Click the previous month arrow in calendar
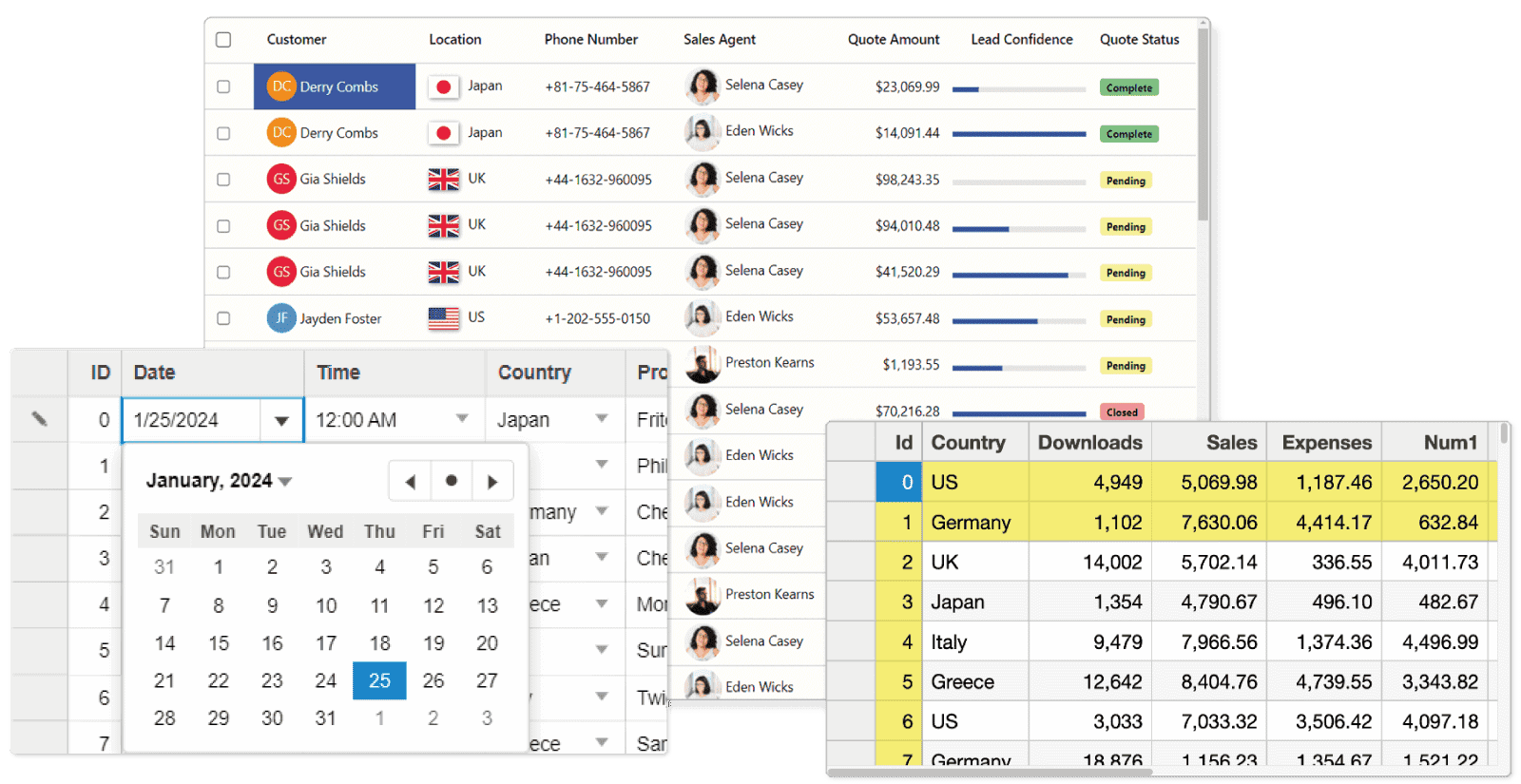Viewport: 1521px width, 784px height. point(410,482)
